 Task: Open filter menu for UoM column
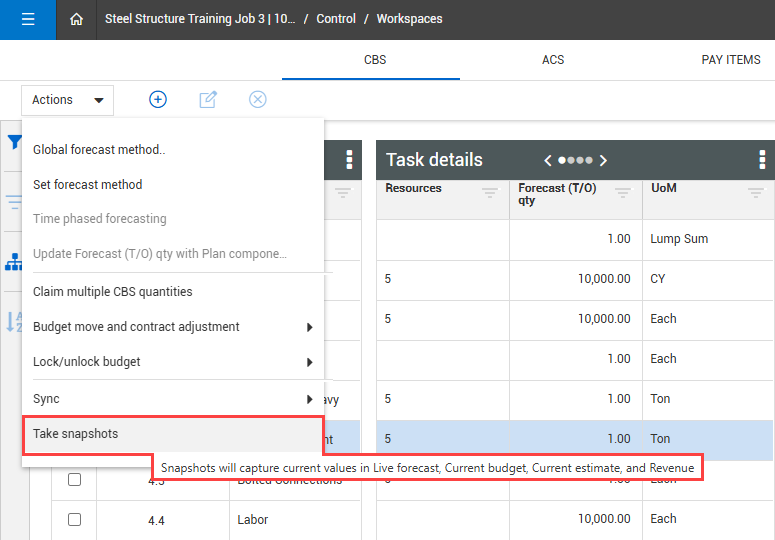click(x=755, y=193)
